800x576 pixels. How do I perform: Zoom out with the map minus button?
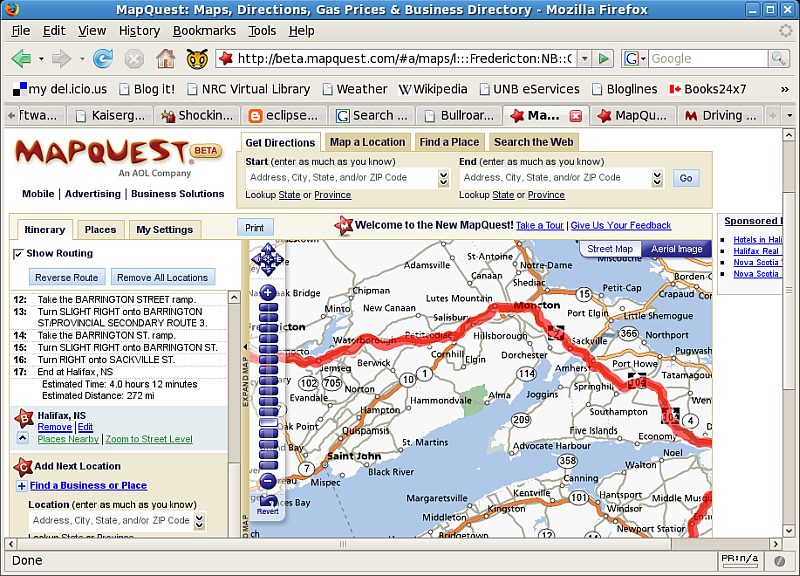[268, 481]
